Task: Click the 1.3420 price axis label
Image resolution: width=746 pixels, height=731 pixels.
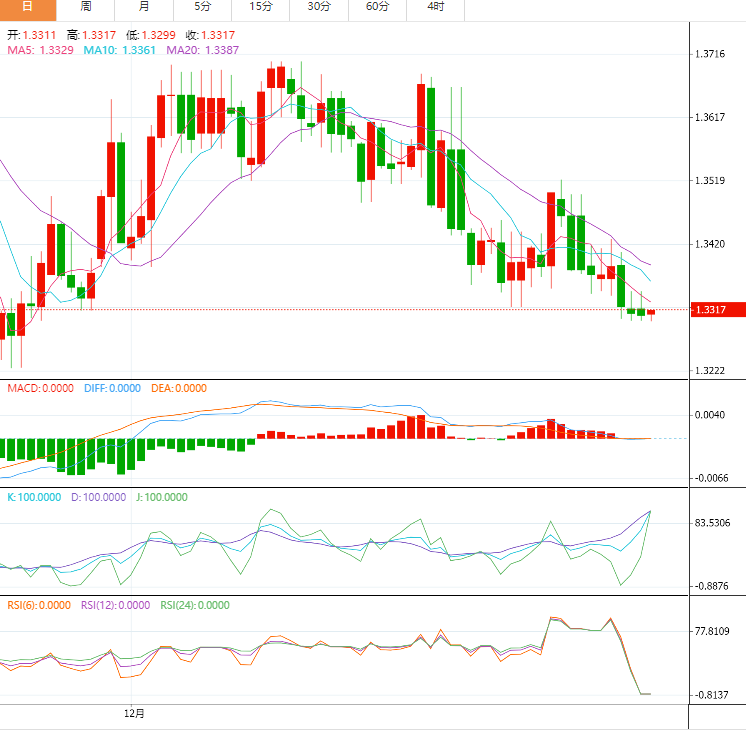Action: (x=710, y=244)
